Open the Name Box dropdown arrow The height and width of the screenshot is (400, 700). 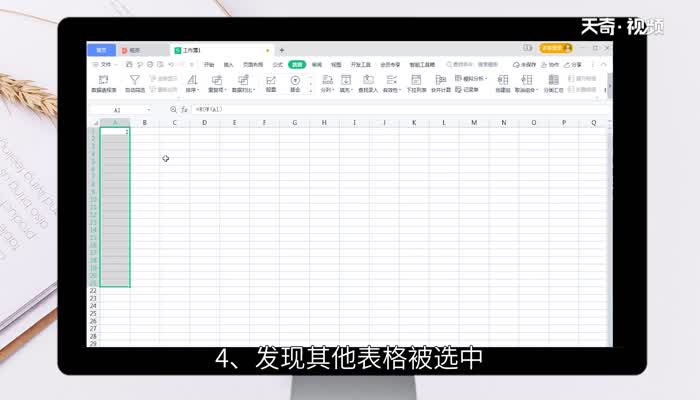[149, 110]
